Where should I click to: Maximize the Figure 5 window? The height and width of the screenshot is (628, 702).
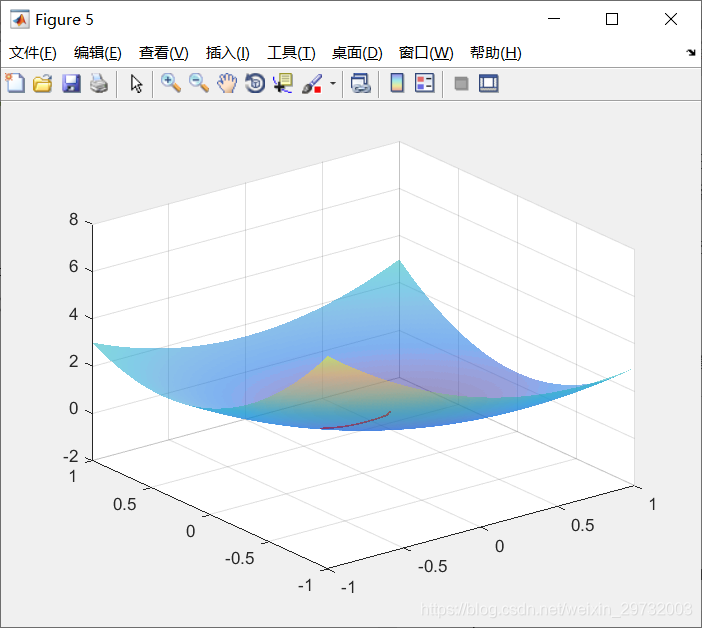pyautogui.click(x=612, y=19)
